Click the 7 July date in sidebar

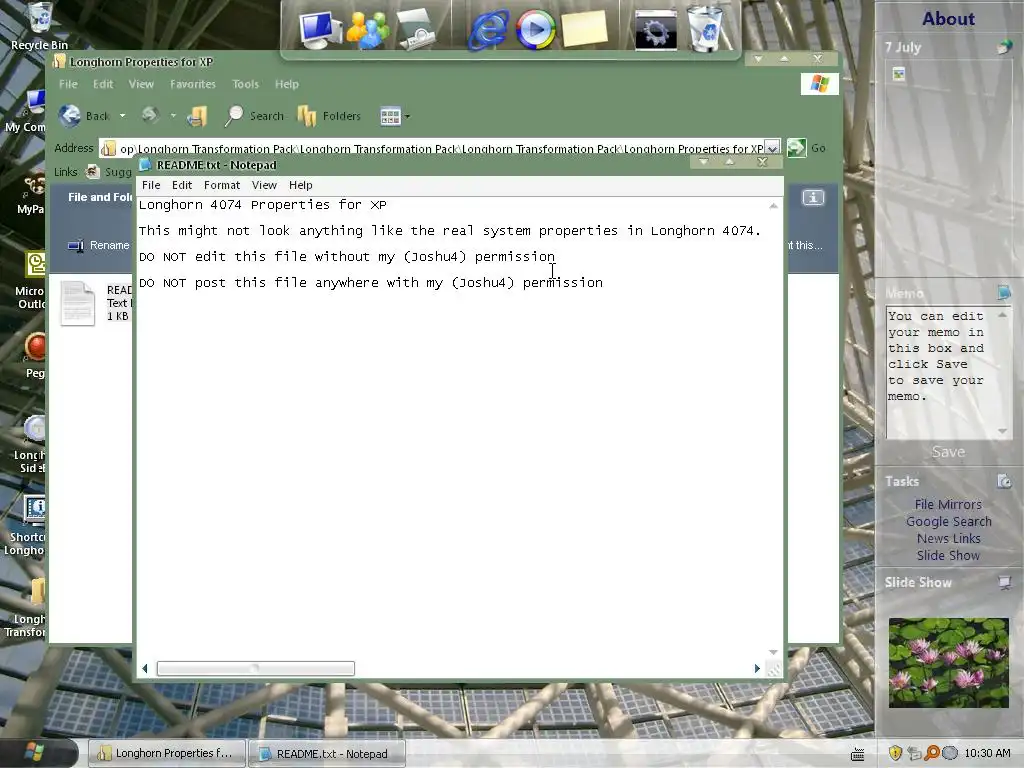click(903, 47)
